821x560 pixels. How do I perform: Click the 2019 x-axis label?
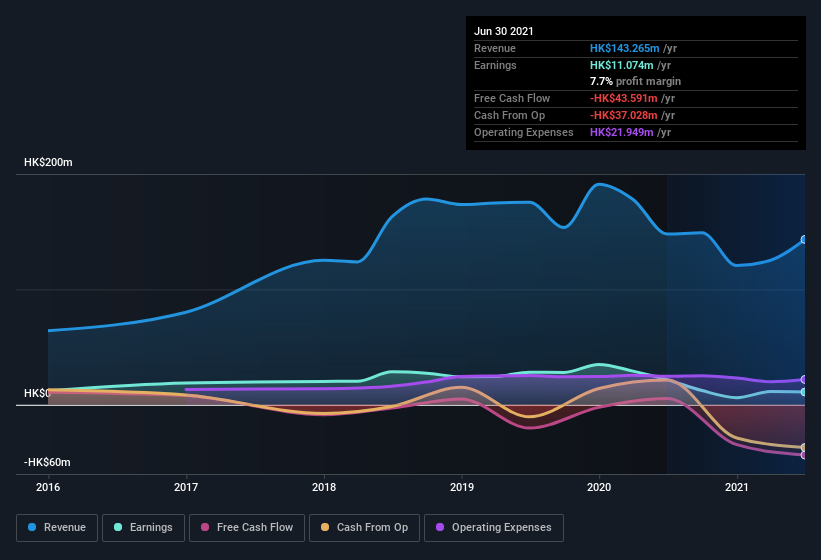(x=462, y=487)
